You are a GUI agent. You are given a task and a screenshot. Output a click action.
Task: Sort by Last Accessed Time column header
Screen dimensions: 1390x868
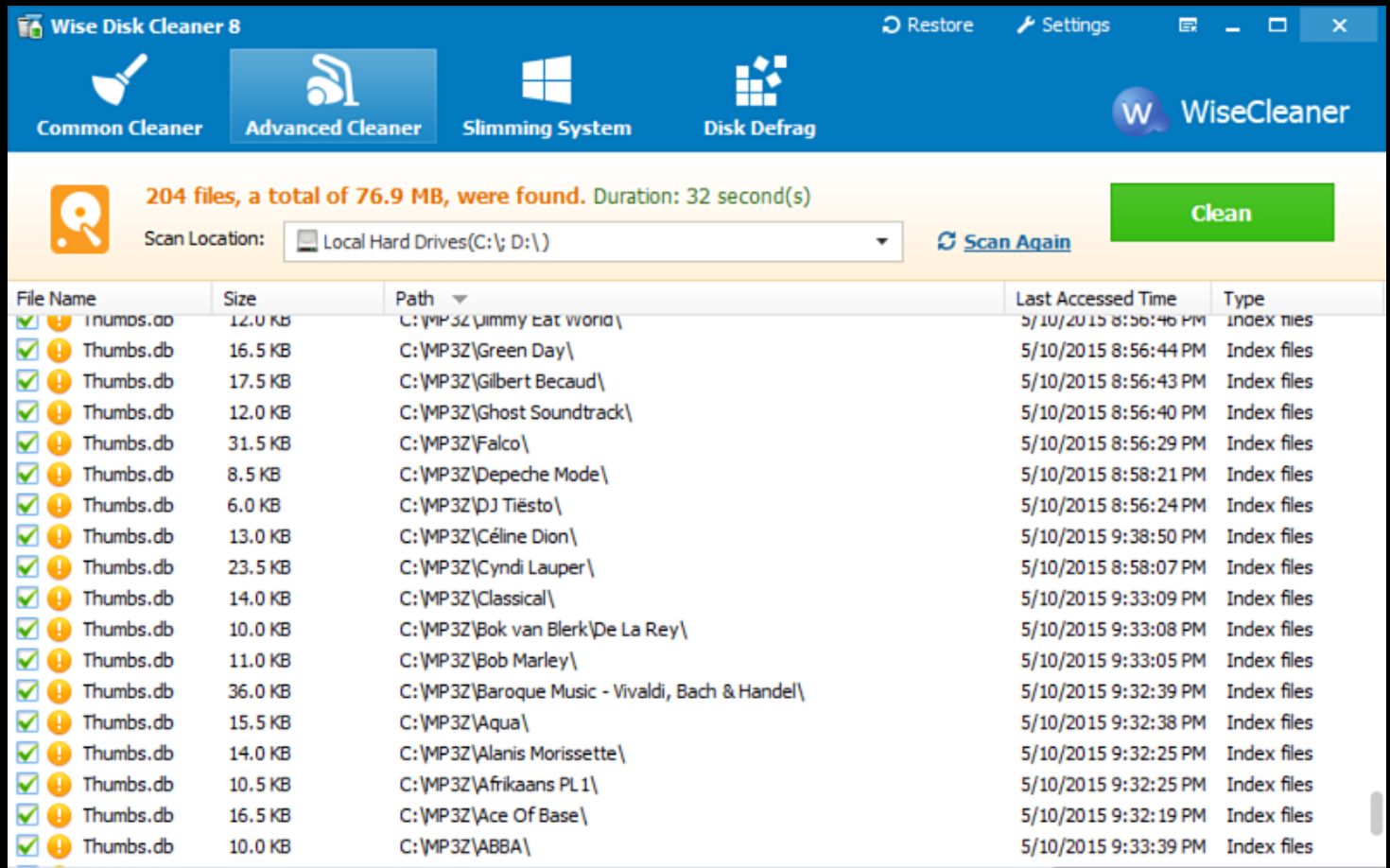[1096, 299]
